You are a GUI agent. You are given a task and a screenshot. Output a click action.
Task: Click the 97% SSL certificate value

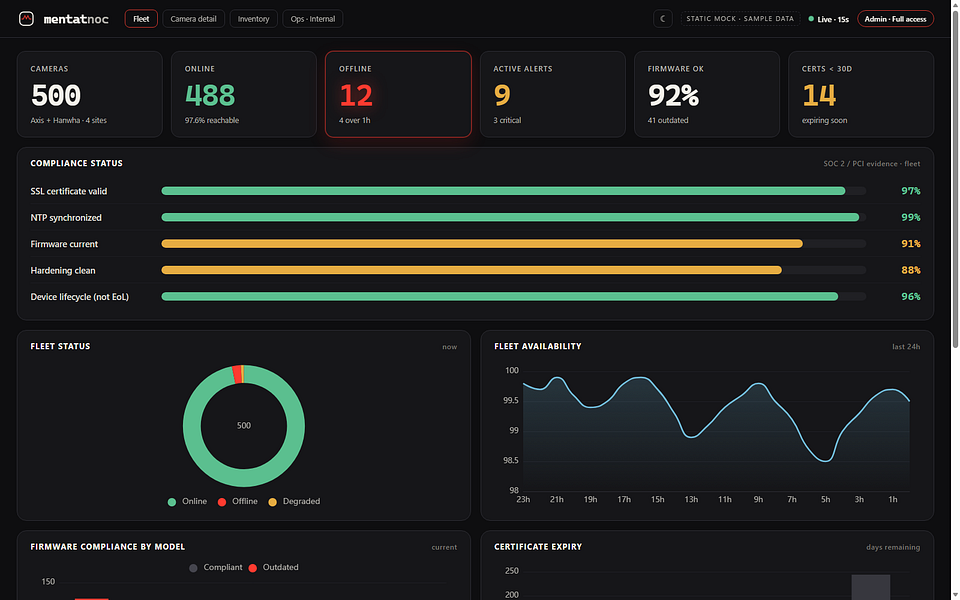click(x=910, y=191)
